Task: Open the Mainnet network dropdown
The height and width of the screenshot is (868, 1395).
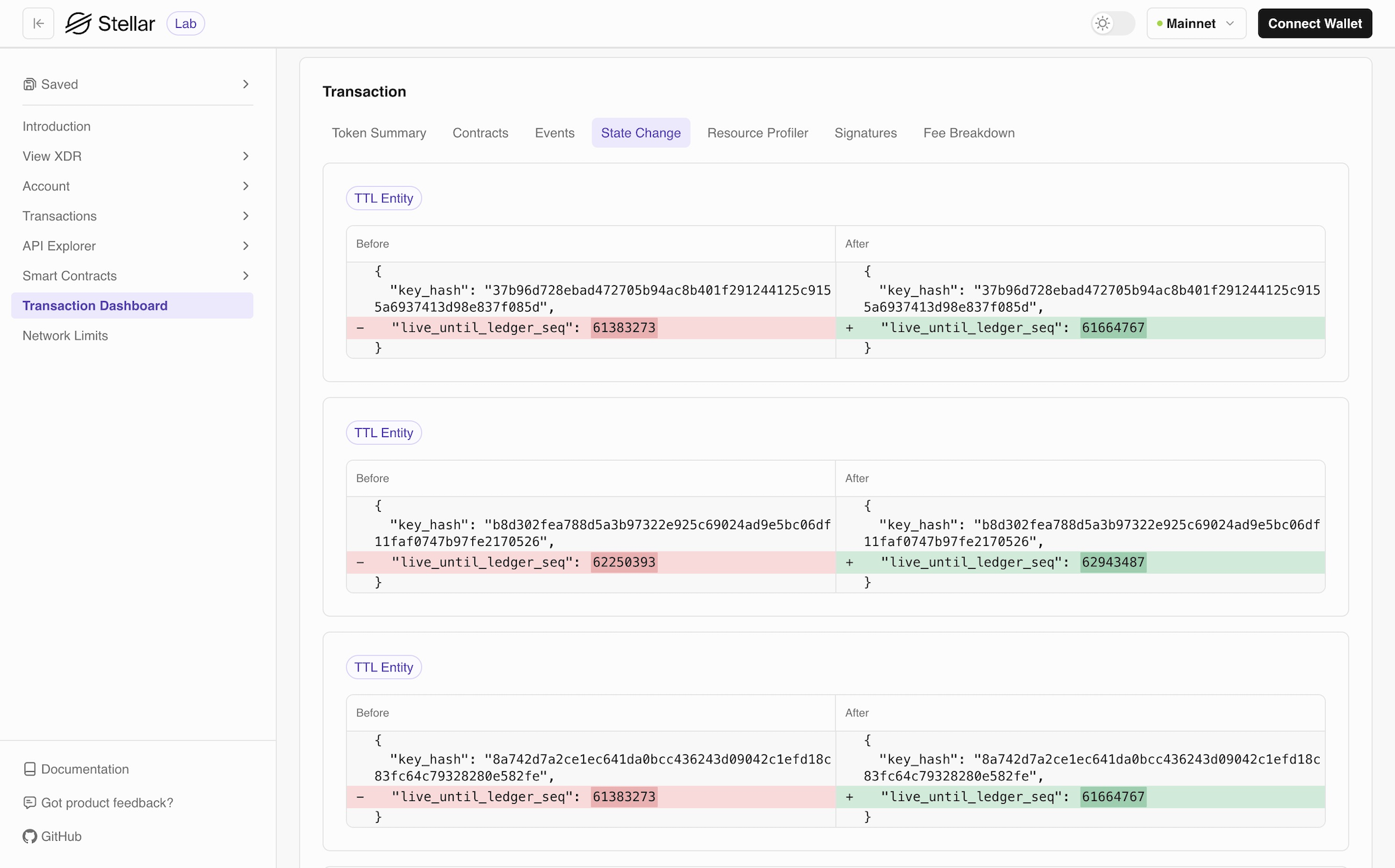Action: tap(1196, 24)
